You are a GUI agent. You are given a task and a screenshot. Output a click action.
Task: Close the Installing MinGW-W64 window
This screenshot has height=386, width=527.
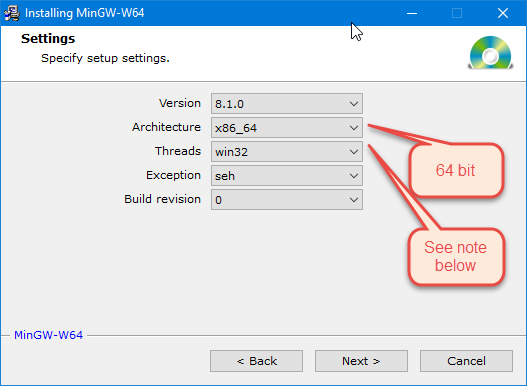pyautogui.click(x=503, y=13)
